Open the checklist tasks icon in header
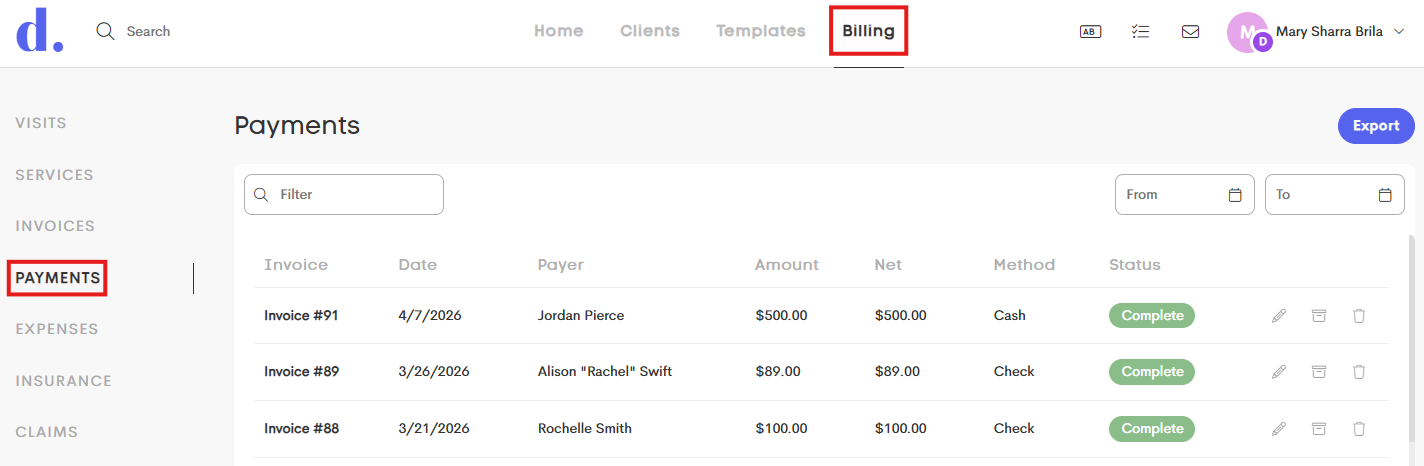Screen dimensions: 1424x466 tap(1140, 32)
